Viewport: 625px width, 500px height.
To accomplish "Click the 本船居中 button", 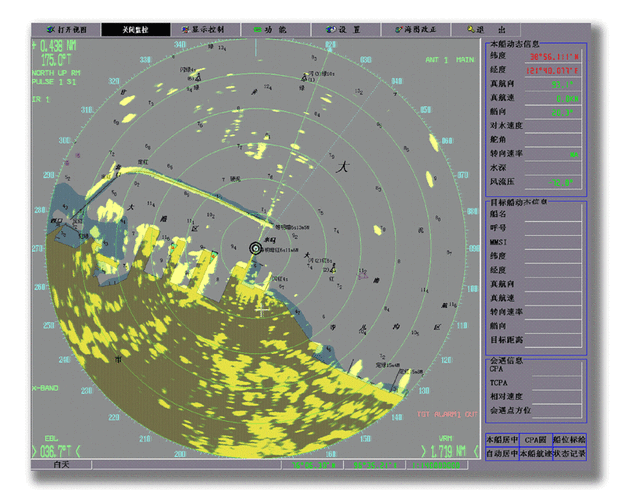I will coord(501,439).
